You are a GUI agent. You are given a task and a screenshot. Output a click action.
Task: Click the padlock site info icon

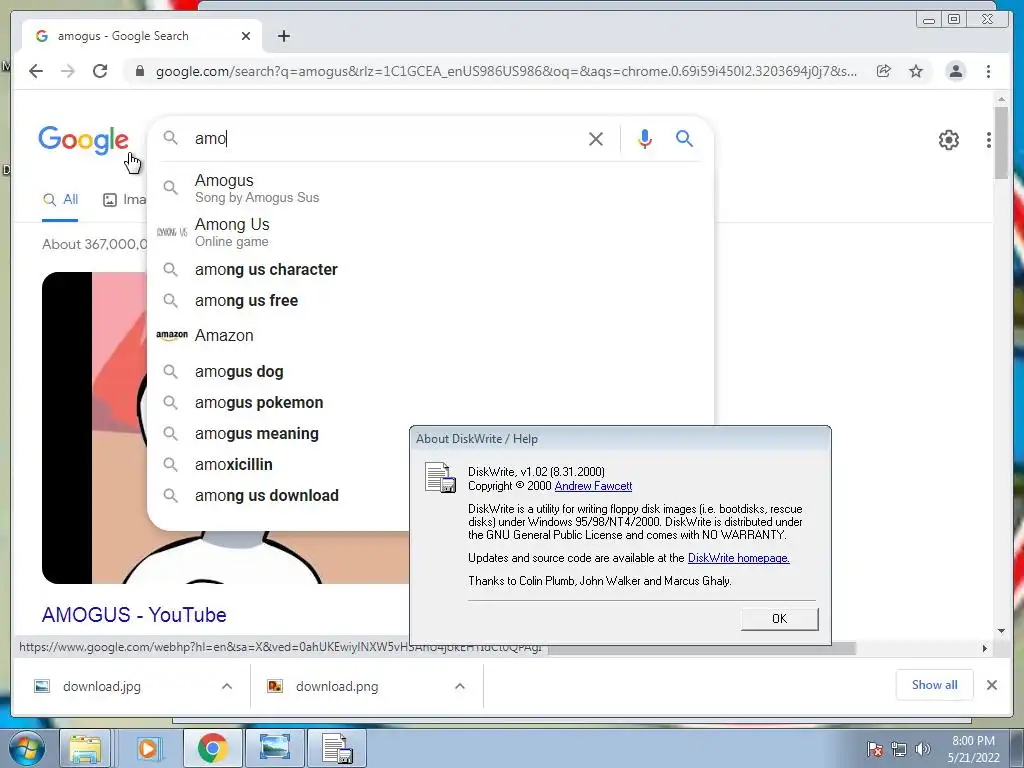click(139, 71)
